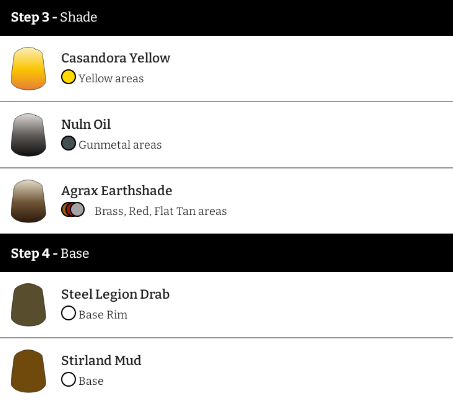Open the Stirland Mud paint name
The image size is (453, 400).
pyautogui.click(x=101, y=360)
